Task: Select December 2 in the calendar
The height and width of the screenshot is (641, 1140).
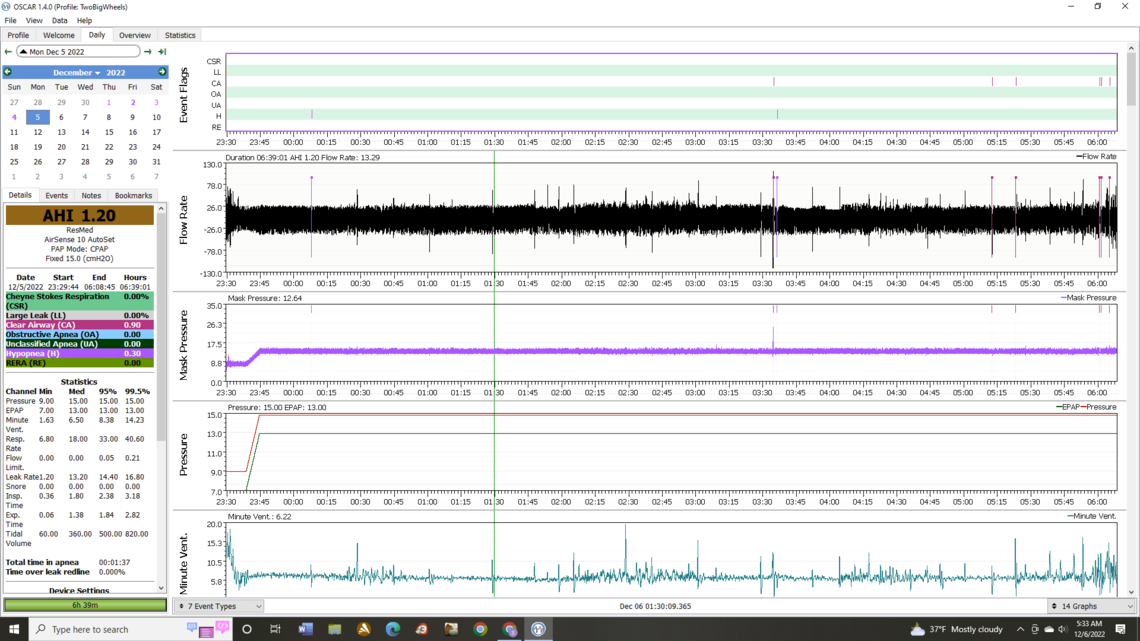Action: 132,102
